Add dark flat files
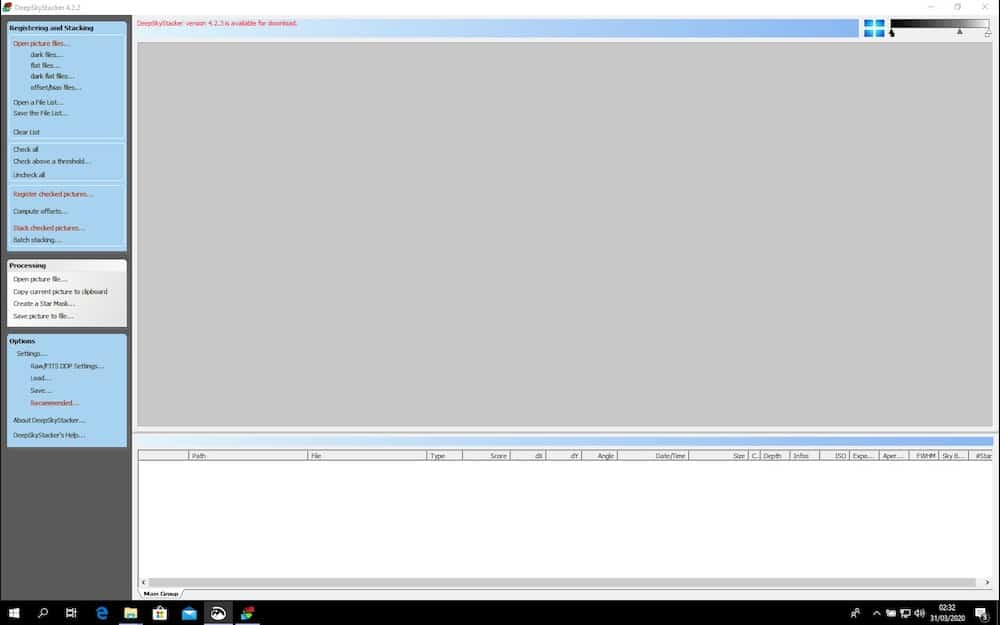 pyautogui.click(x=52, y=77)
